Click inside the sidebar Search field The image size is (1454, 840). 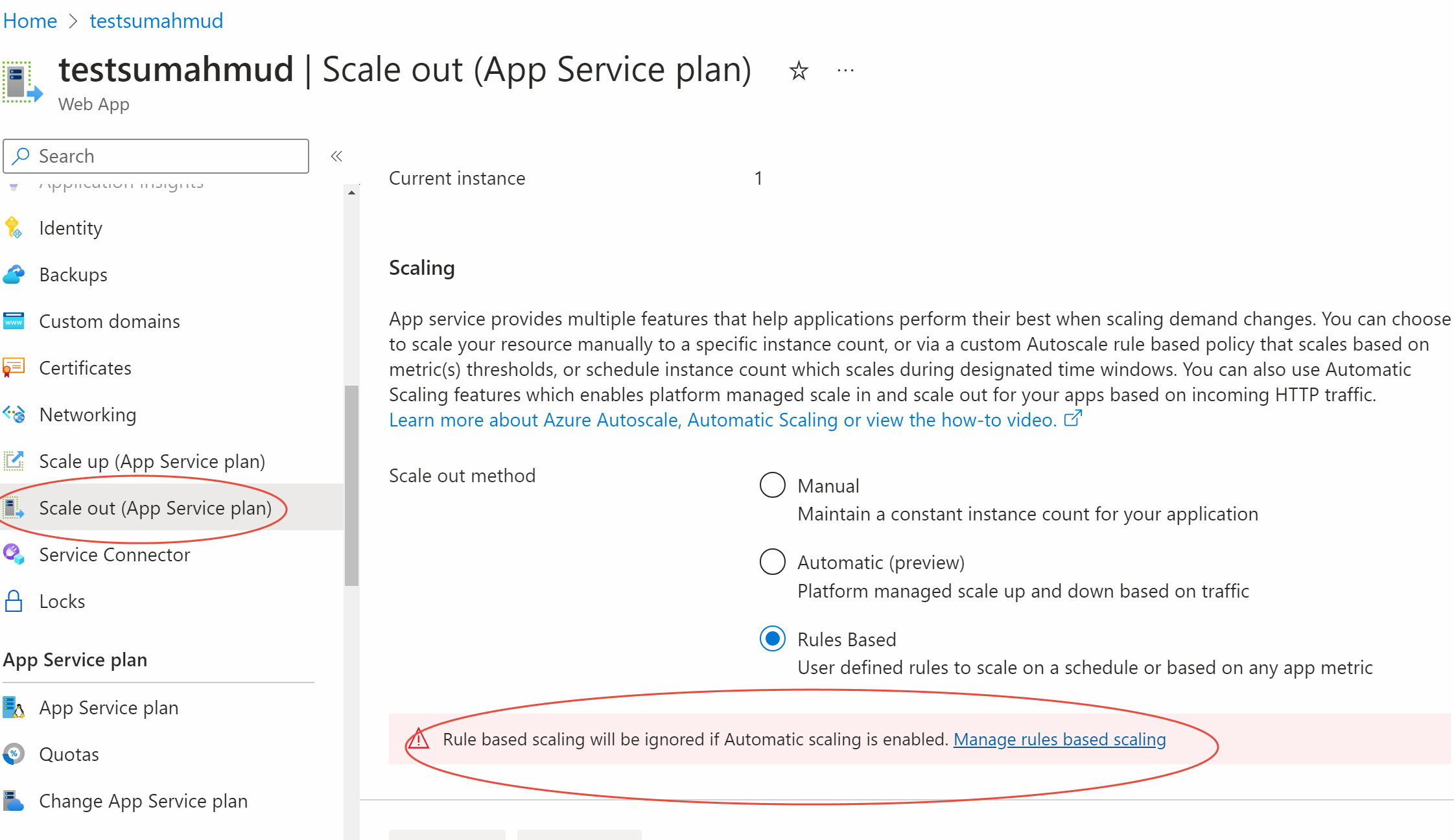(x=156, y=156)
